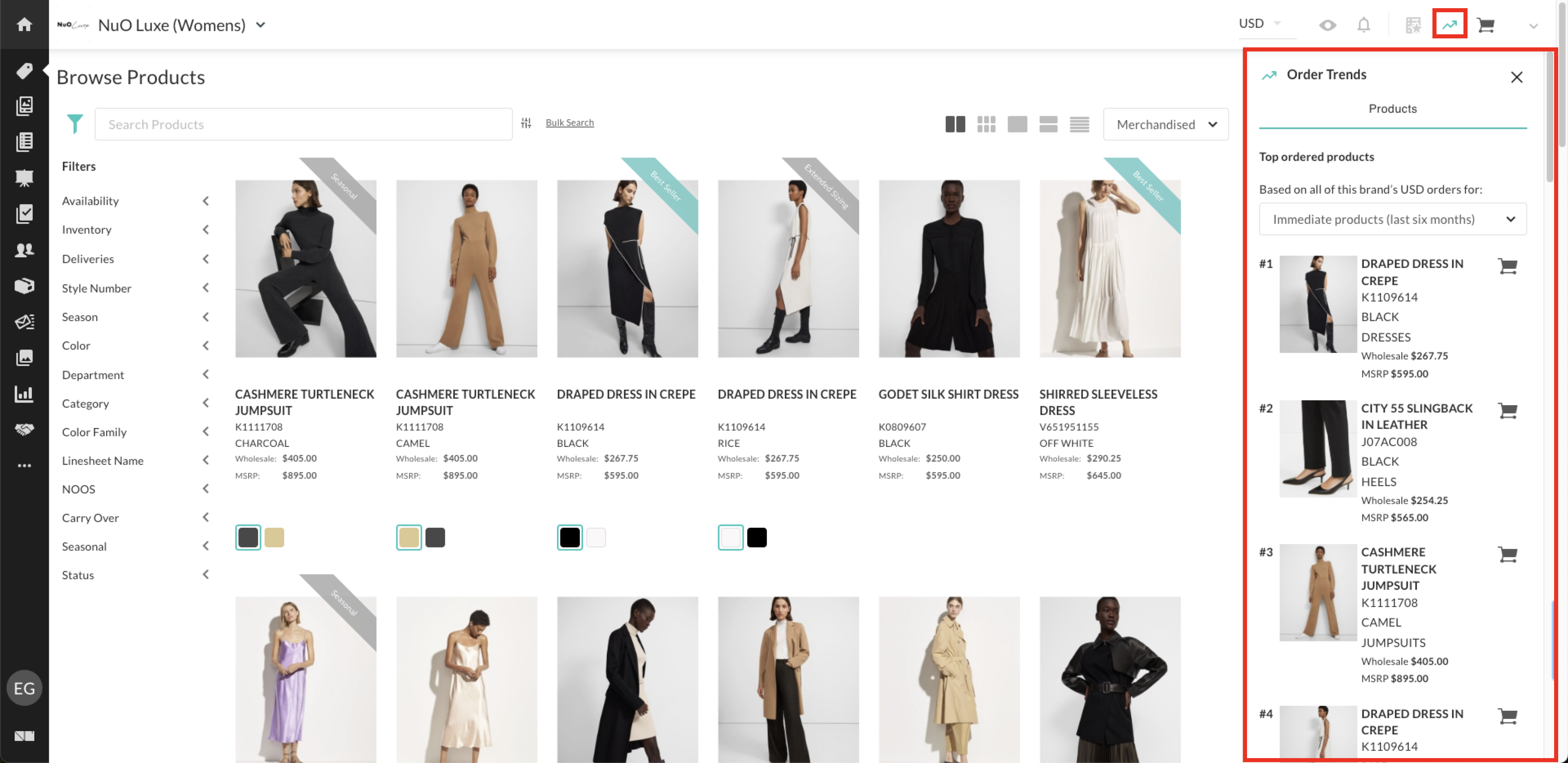1568x763 pixels.
Task: Expand the Style Number filter
Action: coord(135,288)
